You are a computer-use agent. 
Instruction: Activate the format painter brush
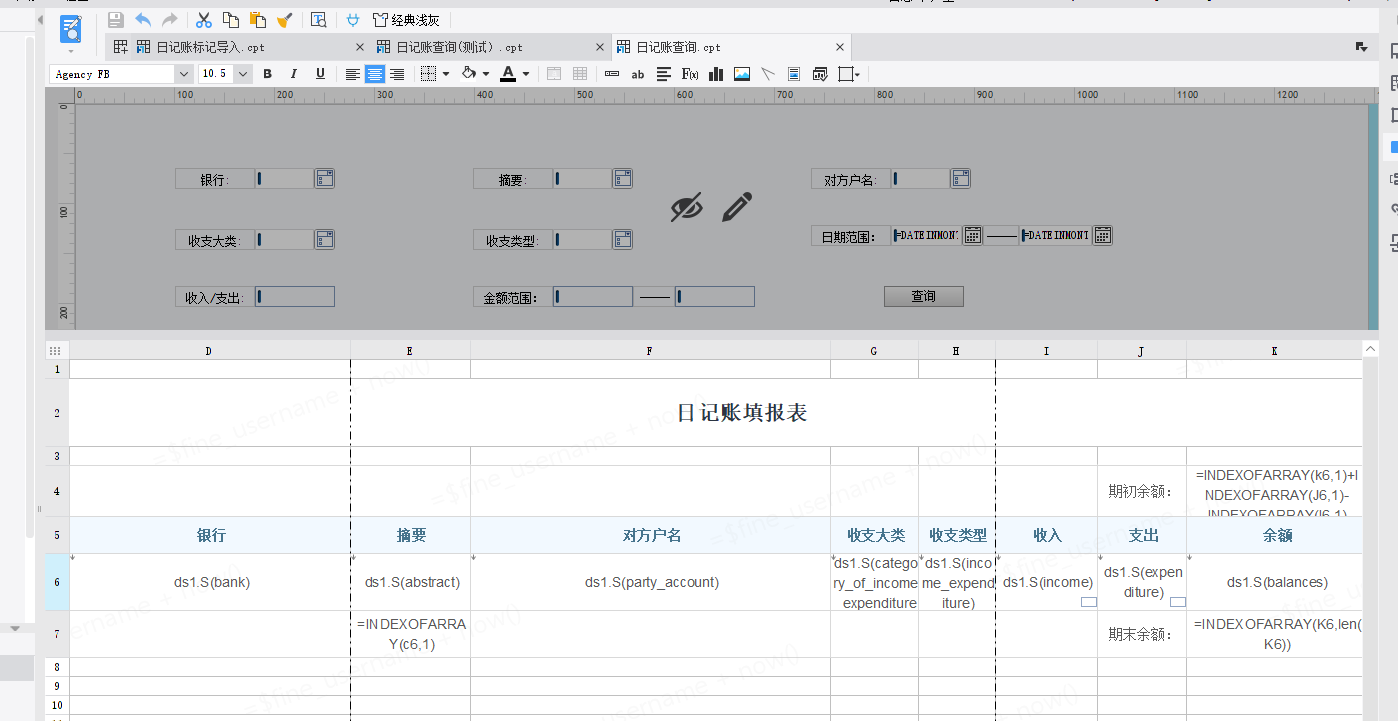[x=285, y=20]
